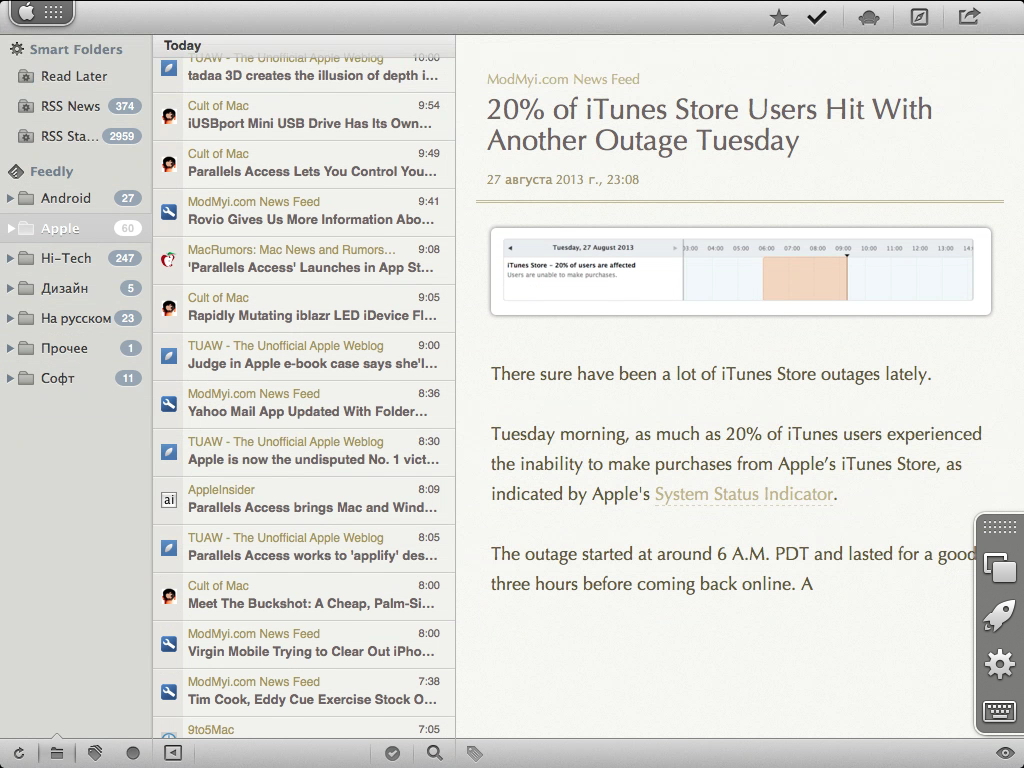Click the iTunes outage timeline image
This screenshot has width=1024, height=768.
point(740,271)
